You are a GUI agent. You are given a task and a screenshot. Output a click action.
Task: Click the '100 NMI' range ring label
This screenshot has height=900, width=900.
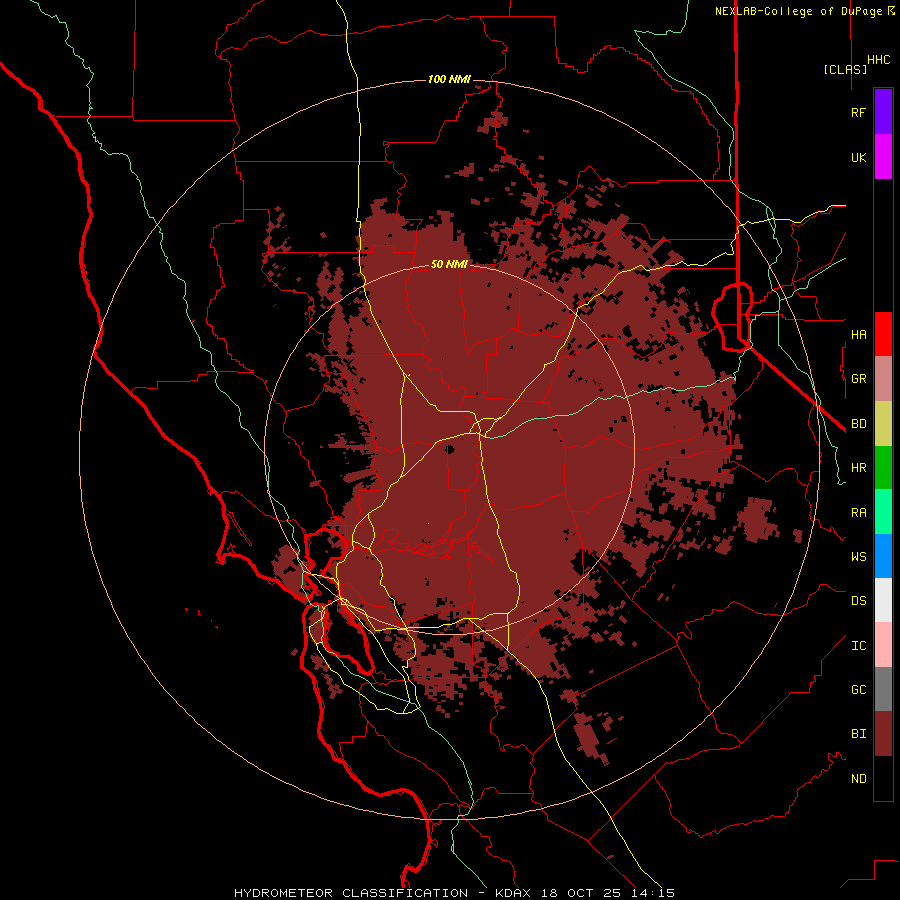(449, 79)
